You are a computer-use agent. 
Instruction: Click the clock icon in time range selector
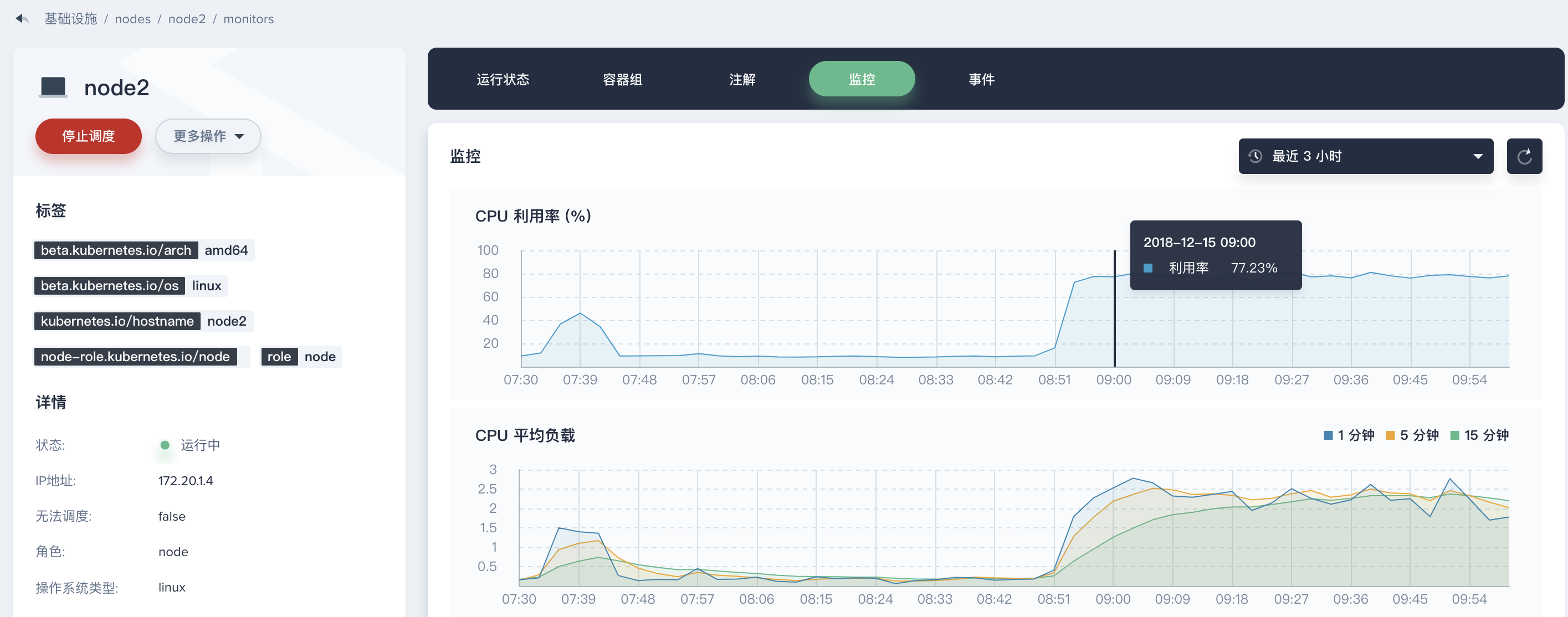(x=1255, y=156)
